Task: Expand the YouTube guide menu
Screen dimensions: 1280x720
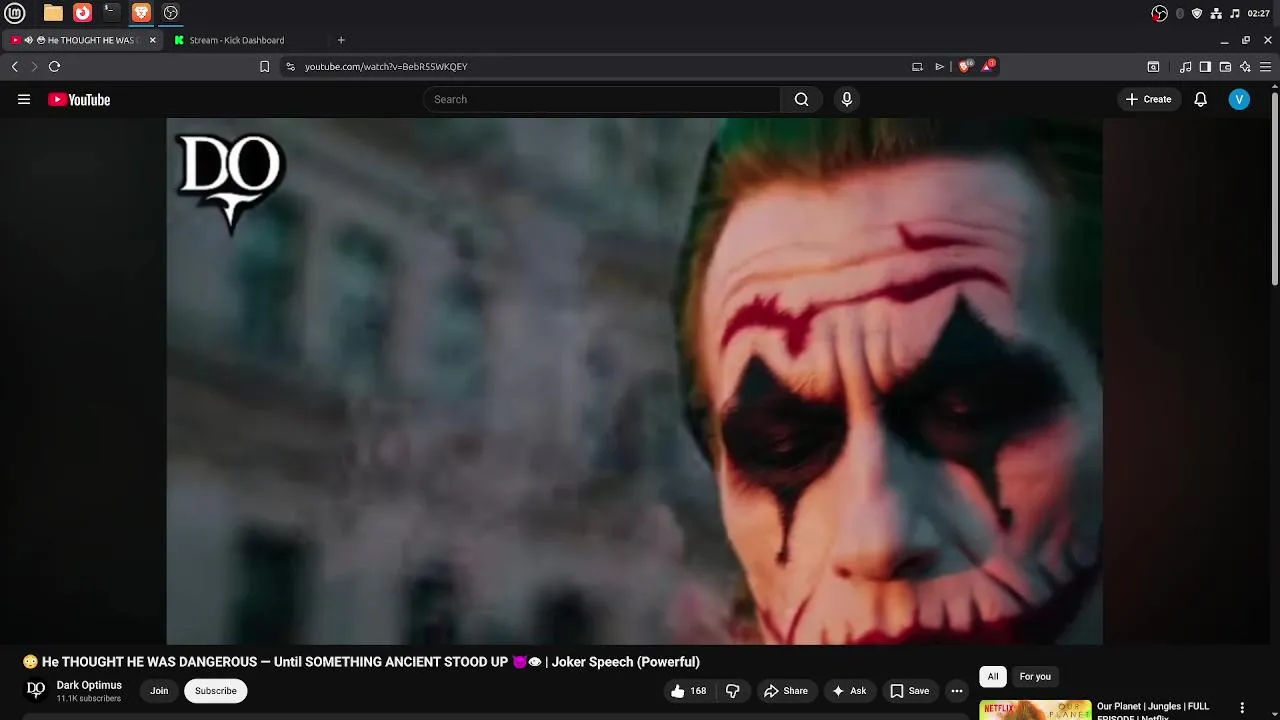Action: coord(24,99)
